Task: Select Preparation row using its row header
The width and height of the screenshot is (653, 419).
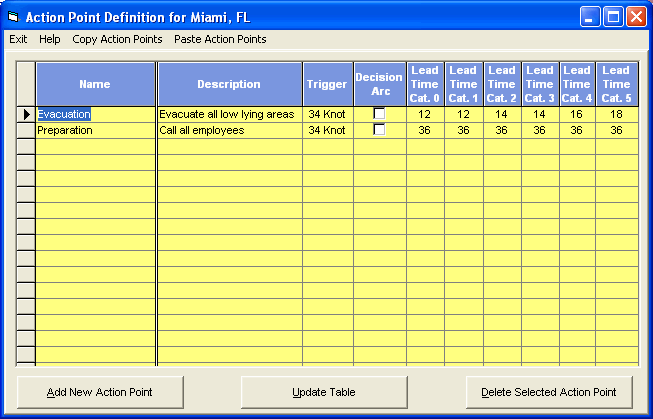Action: tap(26, 130)
